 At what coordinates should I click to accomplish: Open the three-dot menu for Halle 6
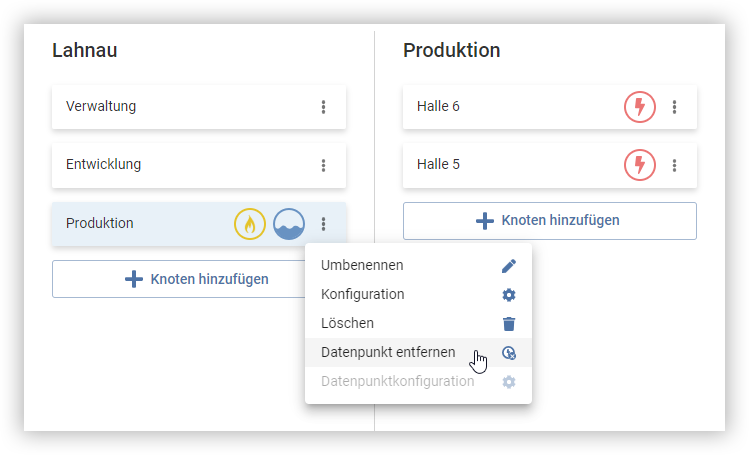tap(674, 107)
